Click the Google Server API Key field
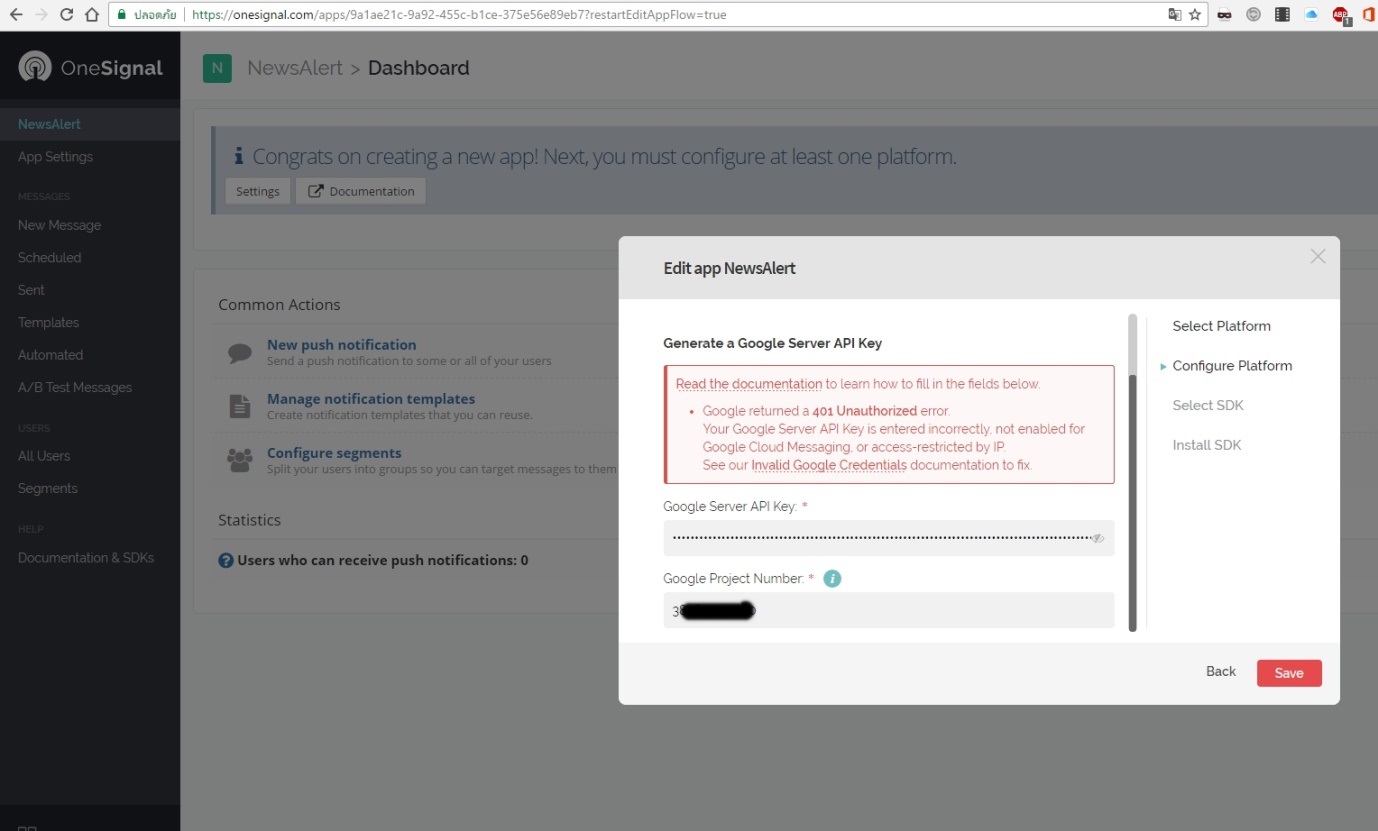The height and width of the screenshot is (831, 1378). 889,538
